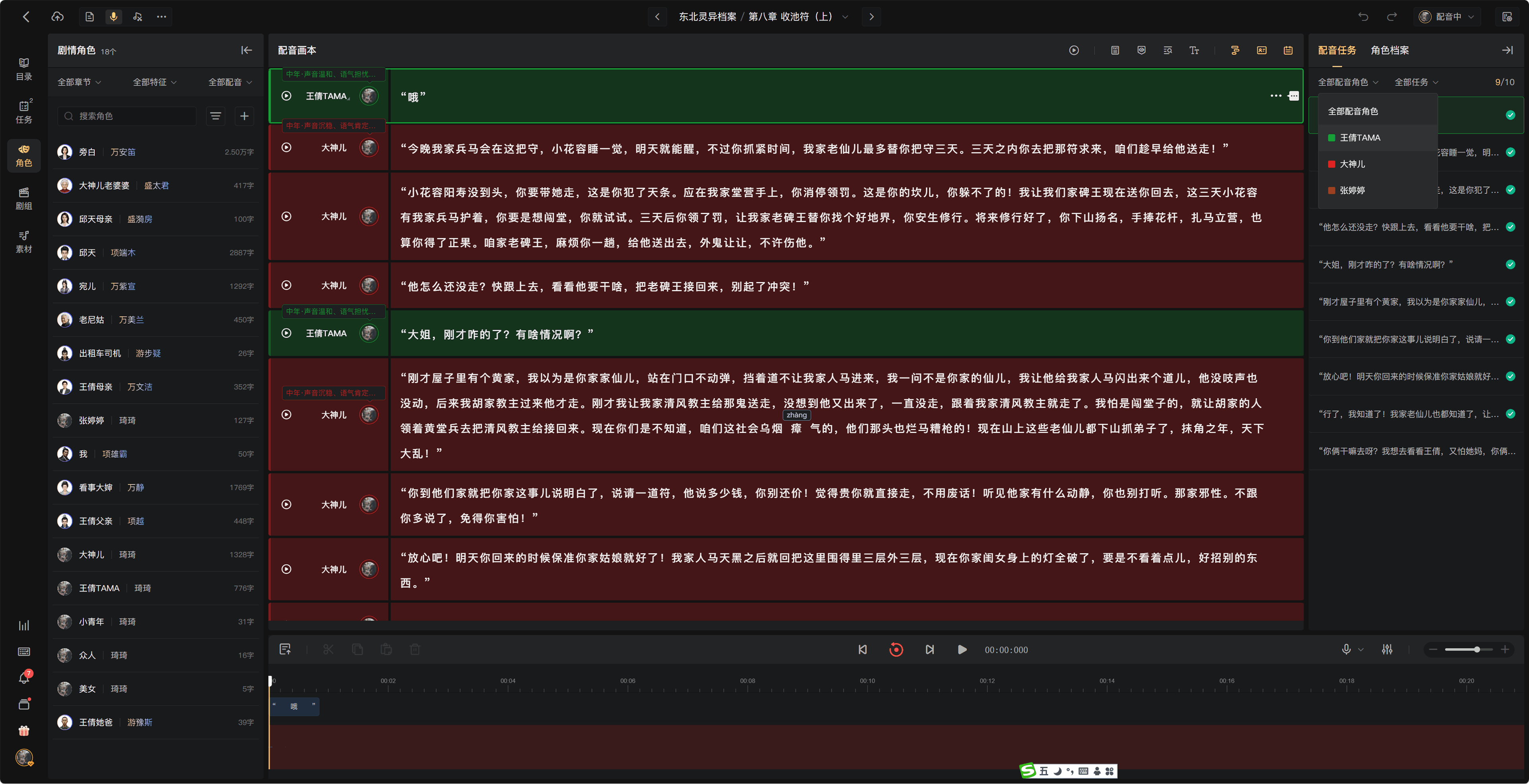Viewport: 1529px width, 784px height.
Task: Play the first line “哦” by 王倩TAMA
Action: [286, 96]
